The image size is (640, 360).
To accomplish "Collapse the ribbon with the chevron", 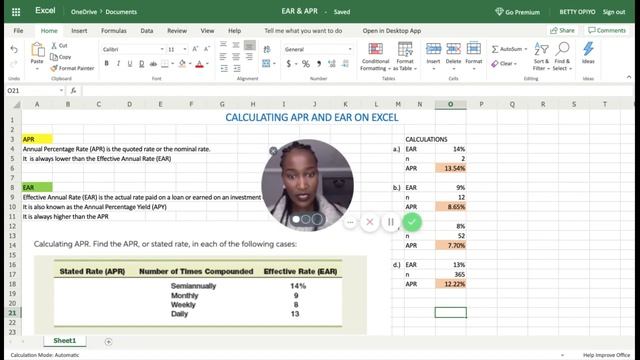I will pyautogui.click(x=629, y=77).
